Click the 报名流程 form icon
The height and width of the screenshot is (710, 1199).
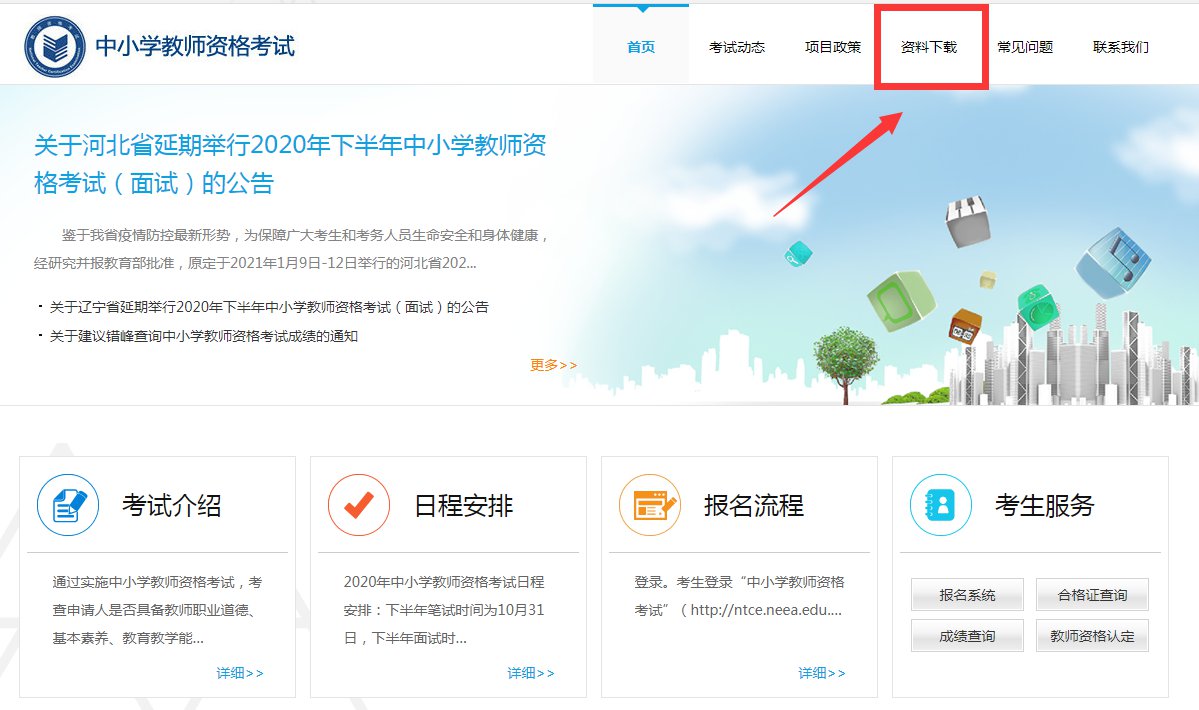649,505
